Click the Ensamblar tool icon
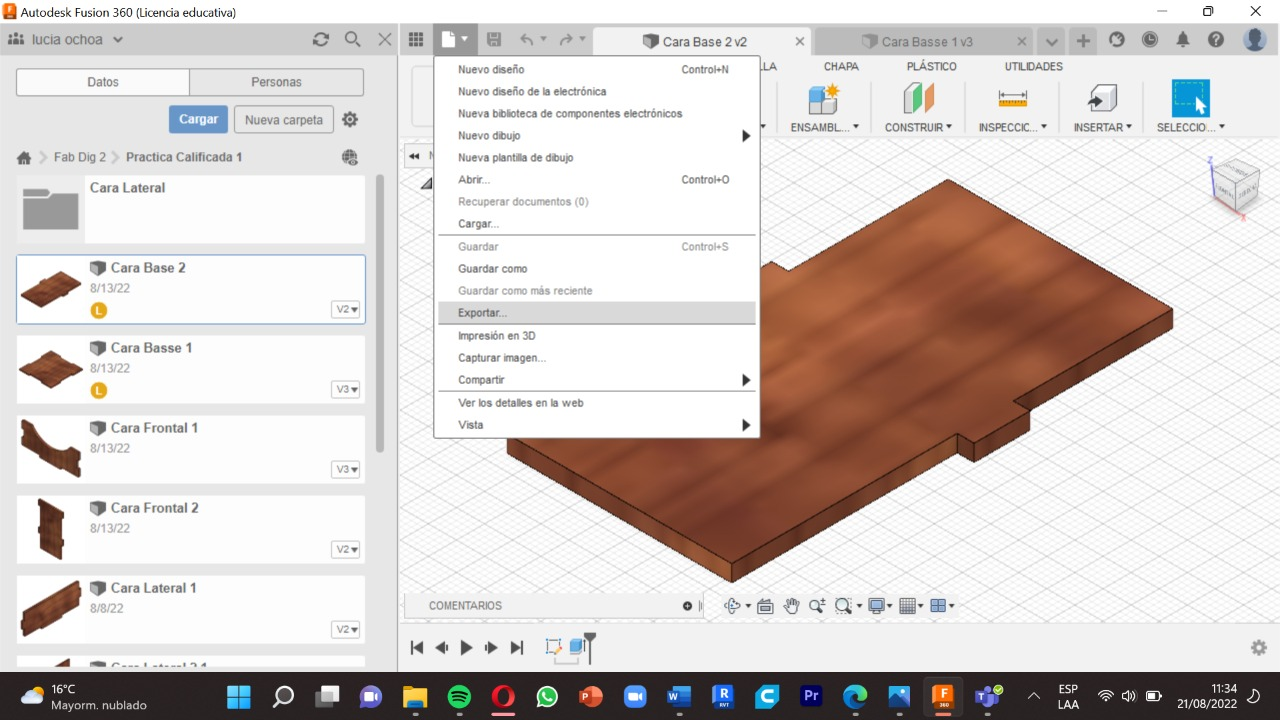 pos(823,99)
